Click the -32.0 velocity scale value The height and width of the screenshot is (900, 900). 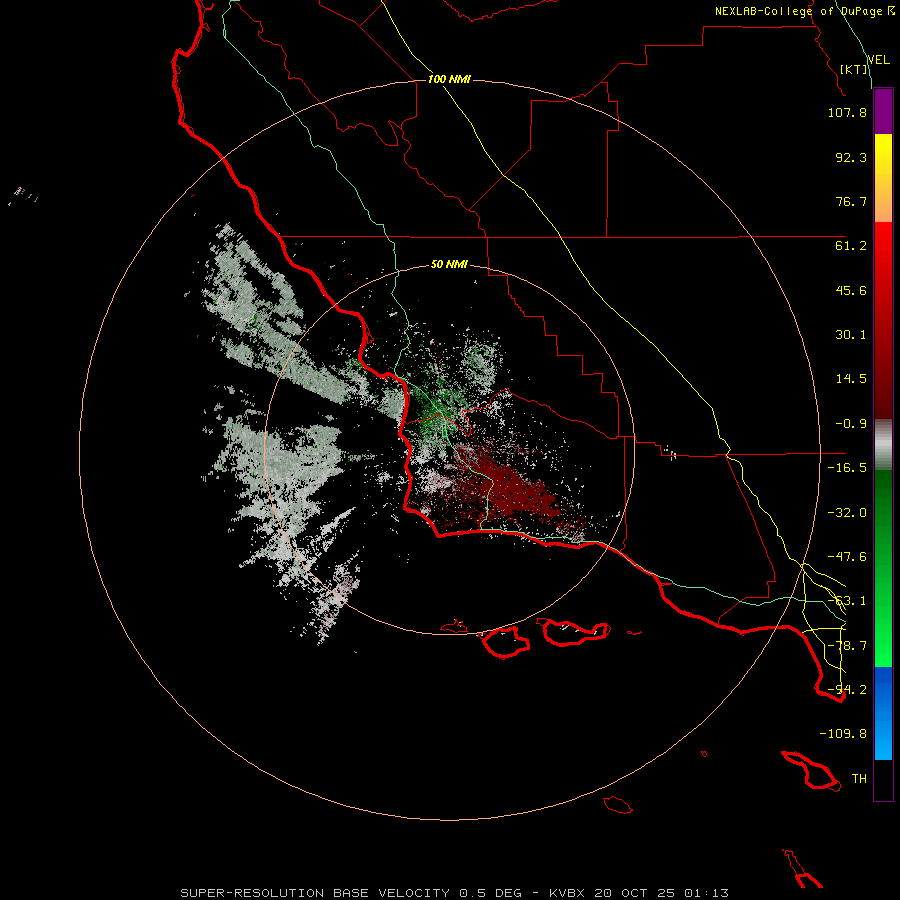[x=847, y=513]
